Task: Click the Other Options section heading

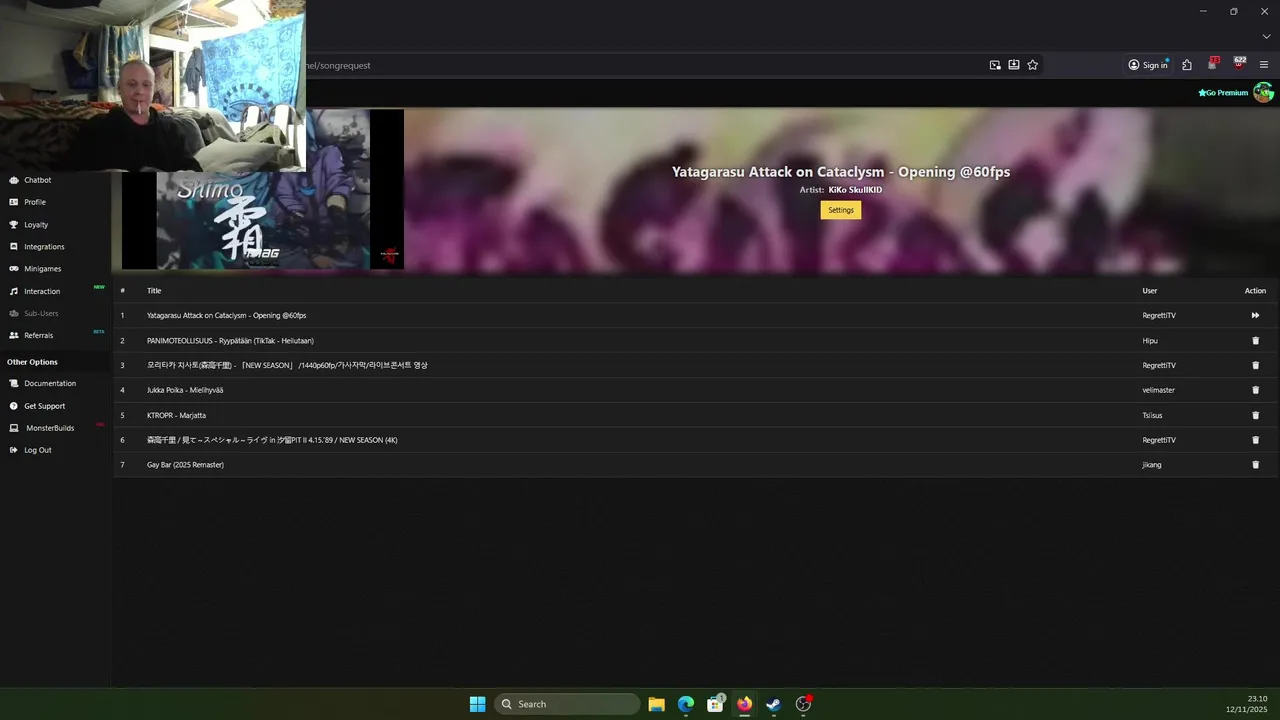Action: [x=32, y=362]
